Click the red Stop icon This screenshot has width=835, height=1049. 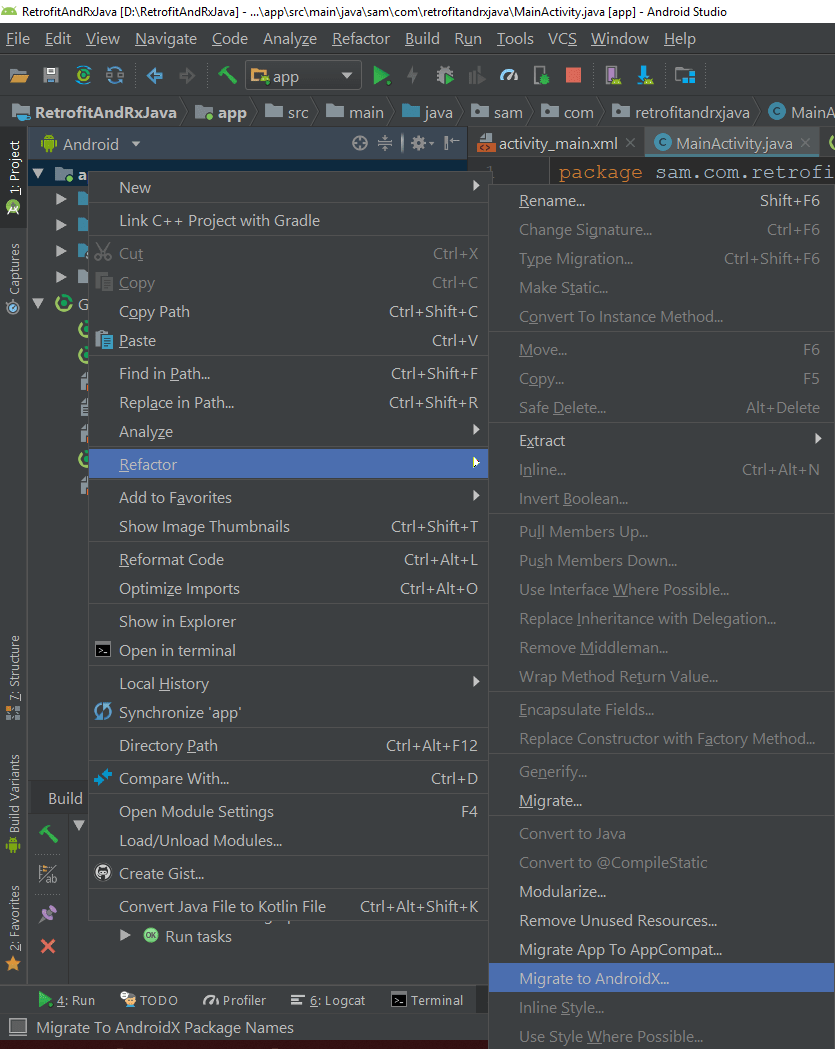(x=573, y=76)
